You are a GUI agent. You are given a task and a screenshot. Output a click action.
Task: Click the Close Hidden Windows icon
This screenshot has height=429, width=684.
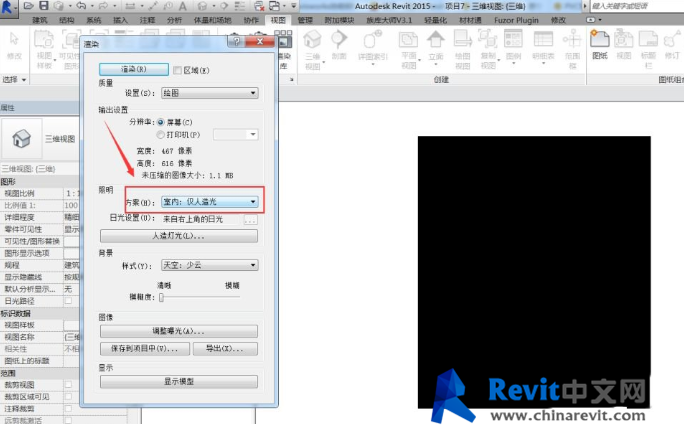coord(259,6)
